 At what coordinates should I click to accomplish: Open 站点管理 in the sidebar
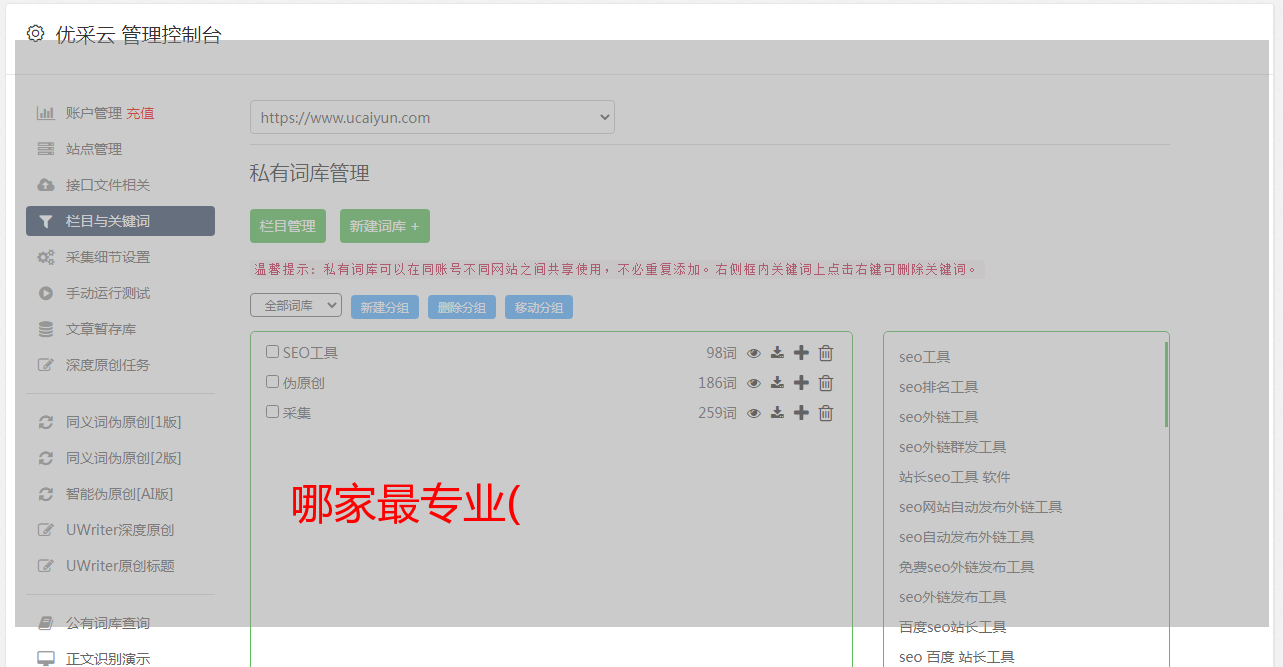click(x=94, y=149)
